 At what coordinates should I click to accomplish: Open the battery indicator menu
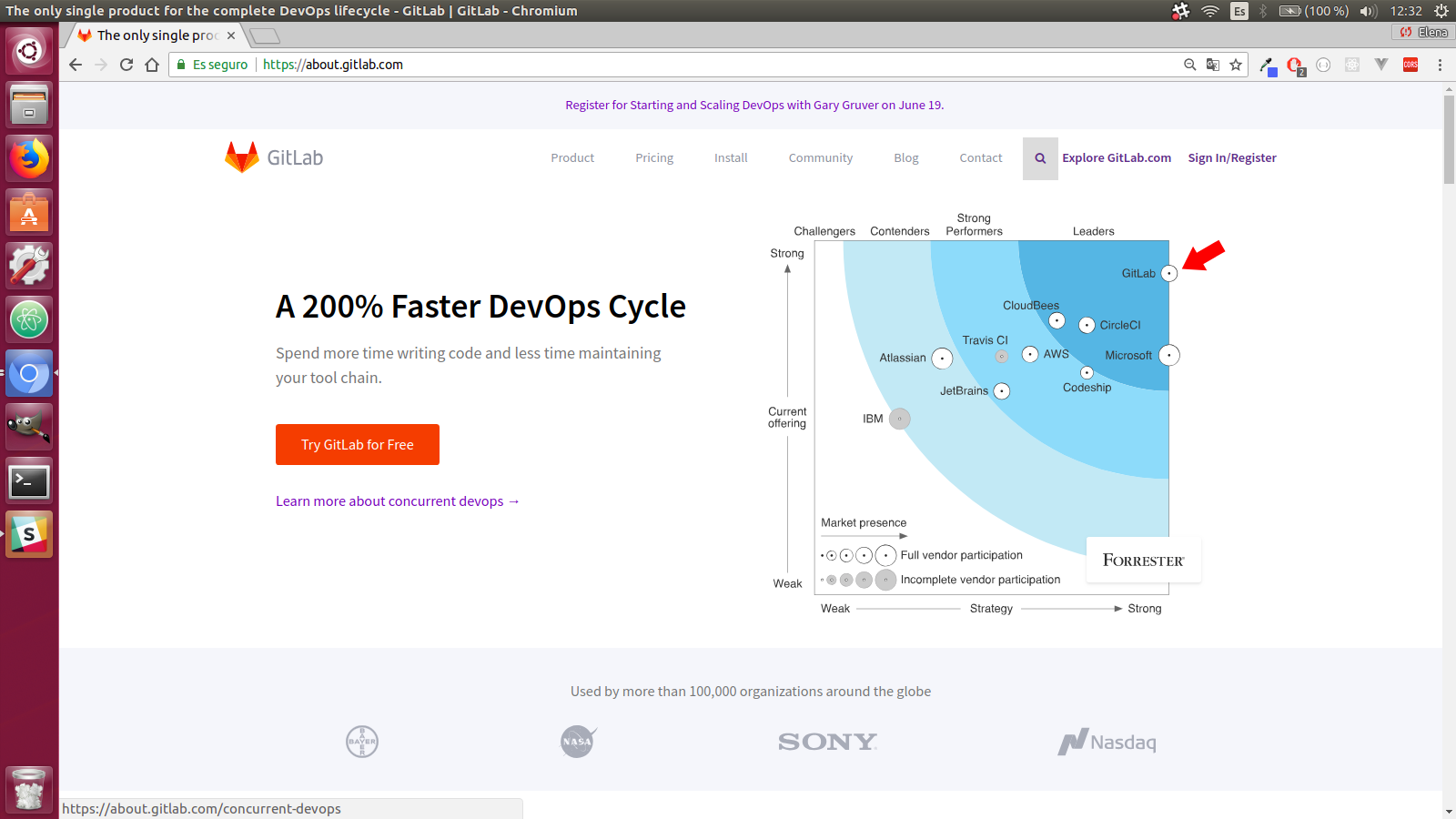[x=1313, y=11]
